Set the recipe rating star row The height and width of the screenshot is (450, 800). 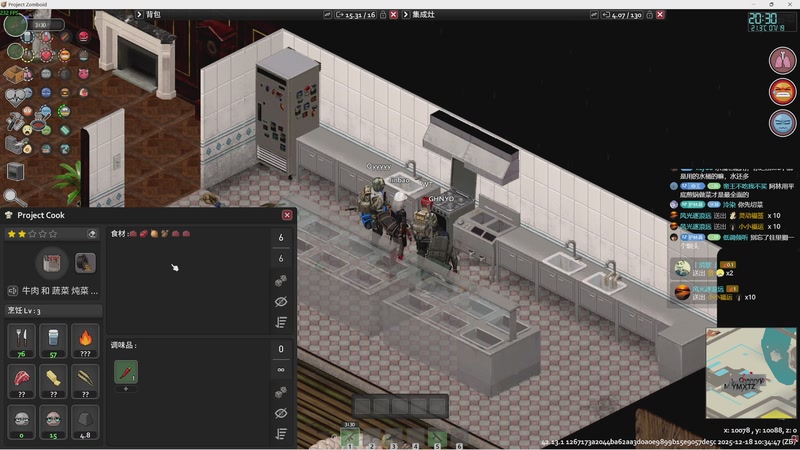(32, 234)
